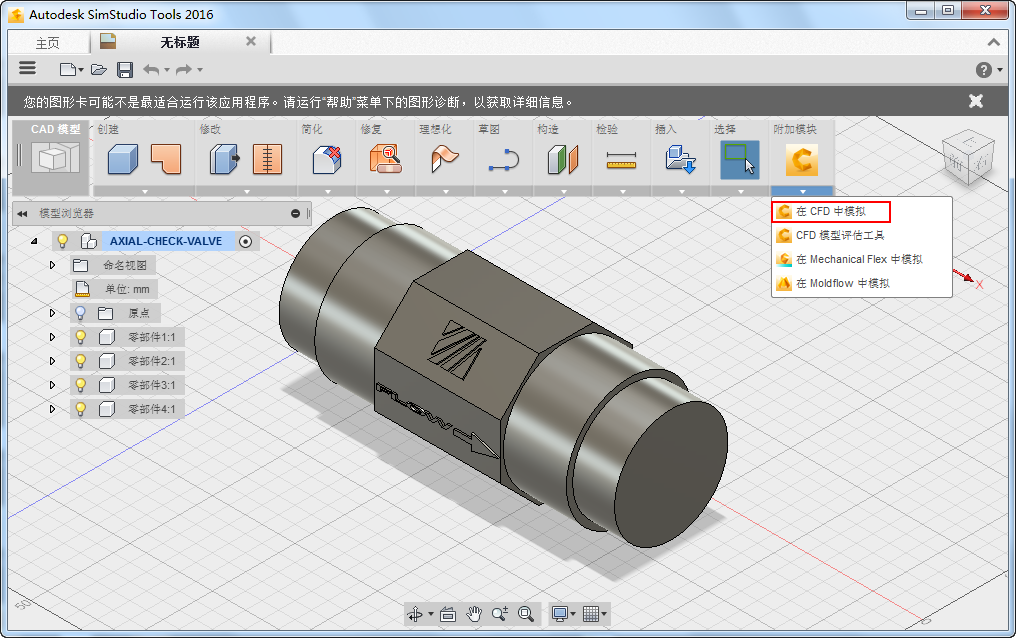Screen dimensions: 1016x638
Task: Select the 修复 repair tool icon
Action: pos(385,159)
